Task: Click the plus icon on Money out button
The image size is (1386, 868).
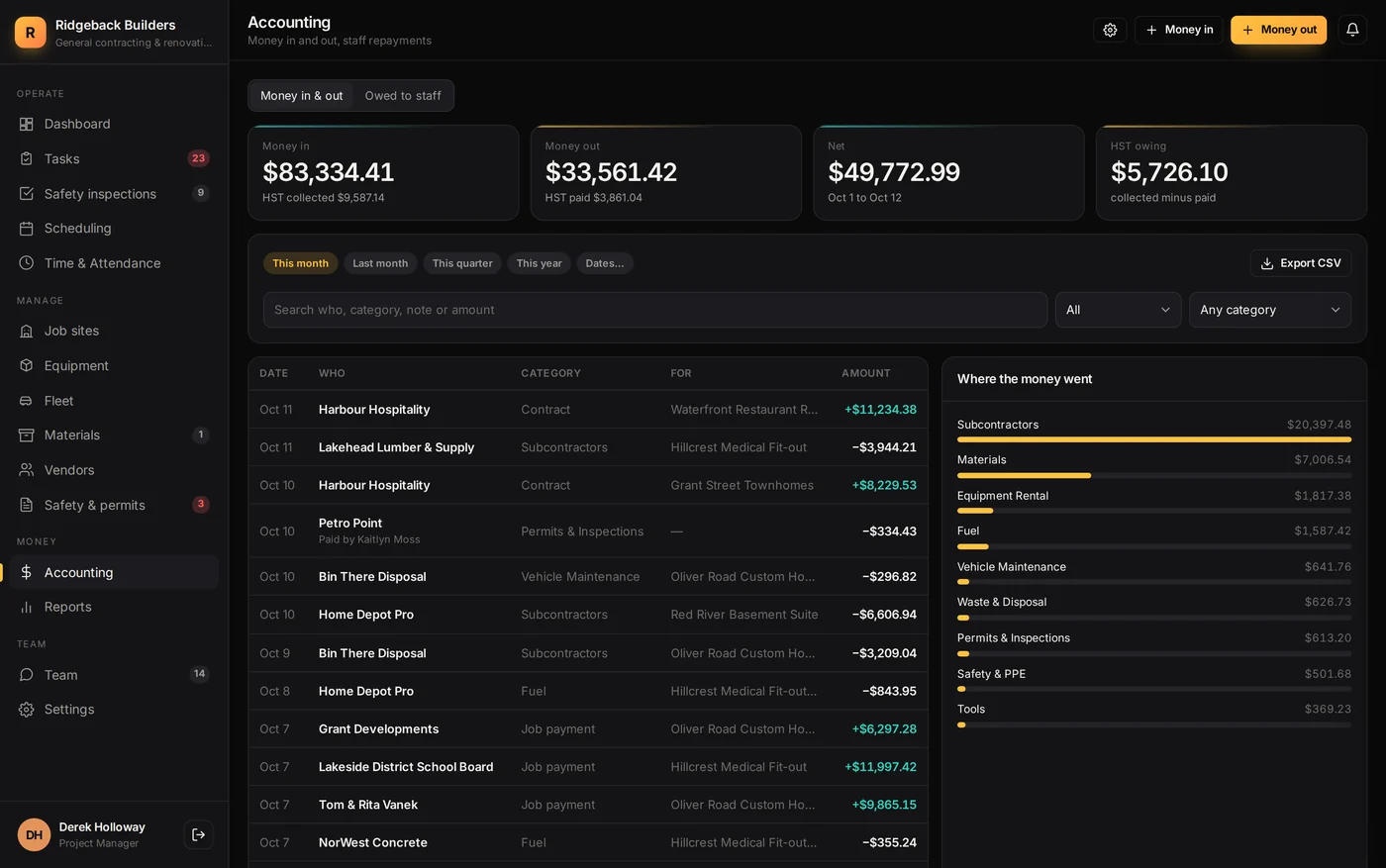Action: pyautogui.click(x=1247, y=30)
